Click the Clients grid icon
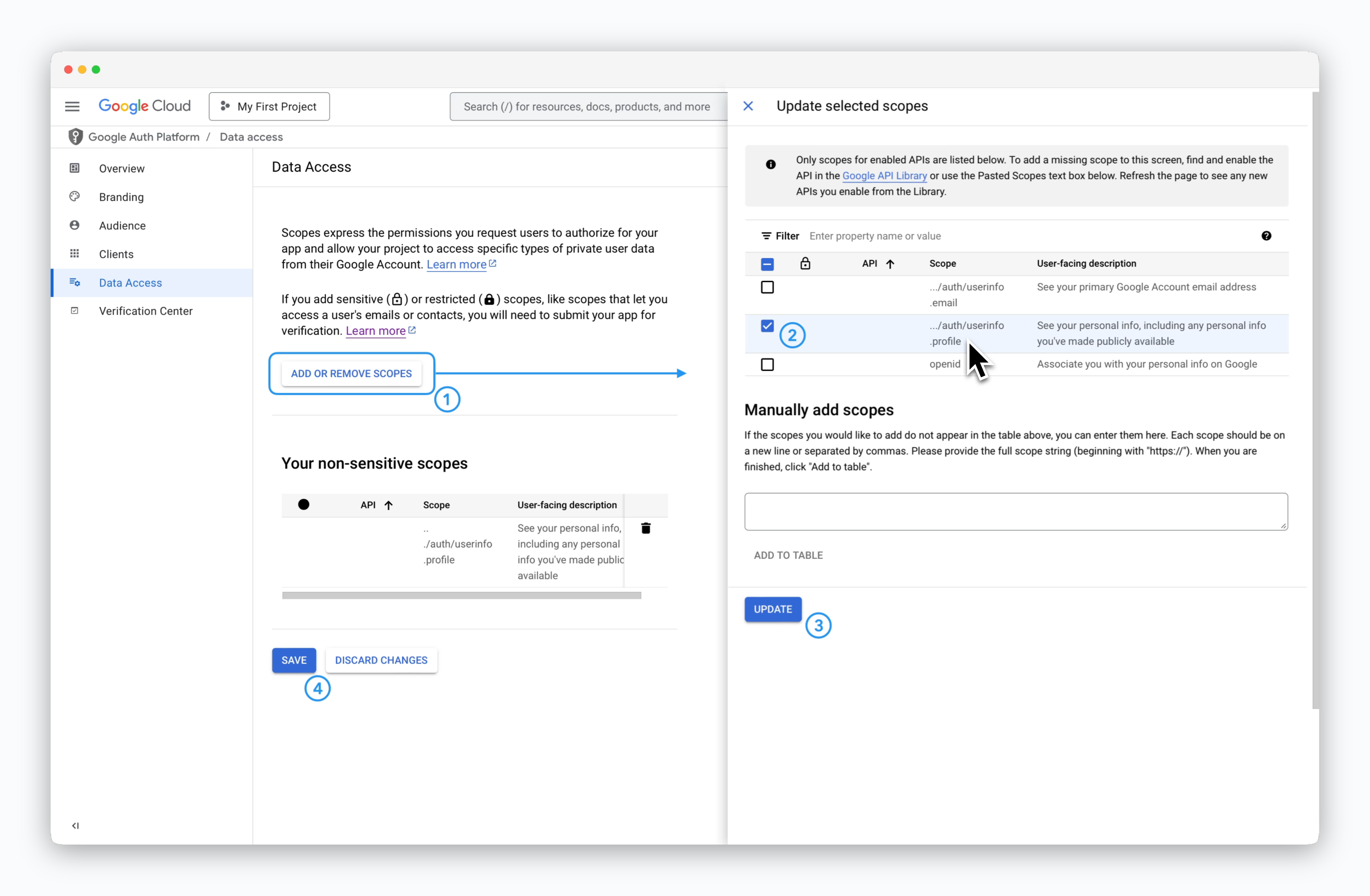This screenshot has height=896, width=1370. point(74,253)
